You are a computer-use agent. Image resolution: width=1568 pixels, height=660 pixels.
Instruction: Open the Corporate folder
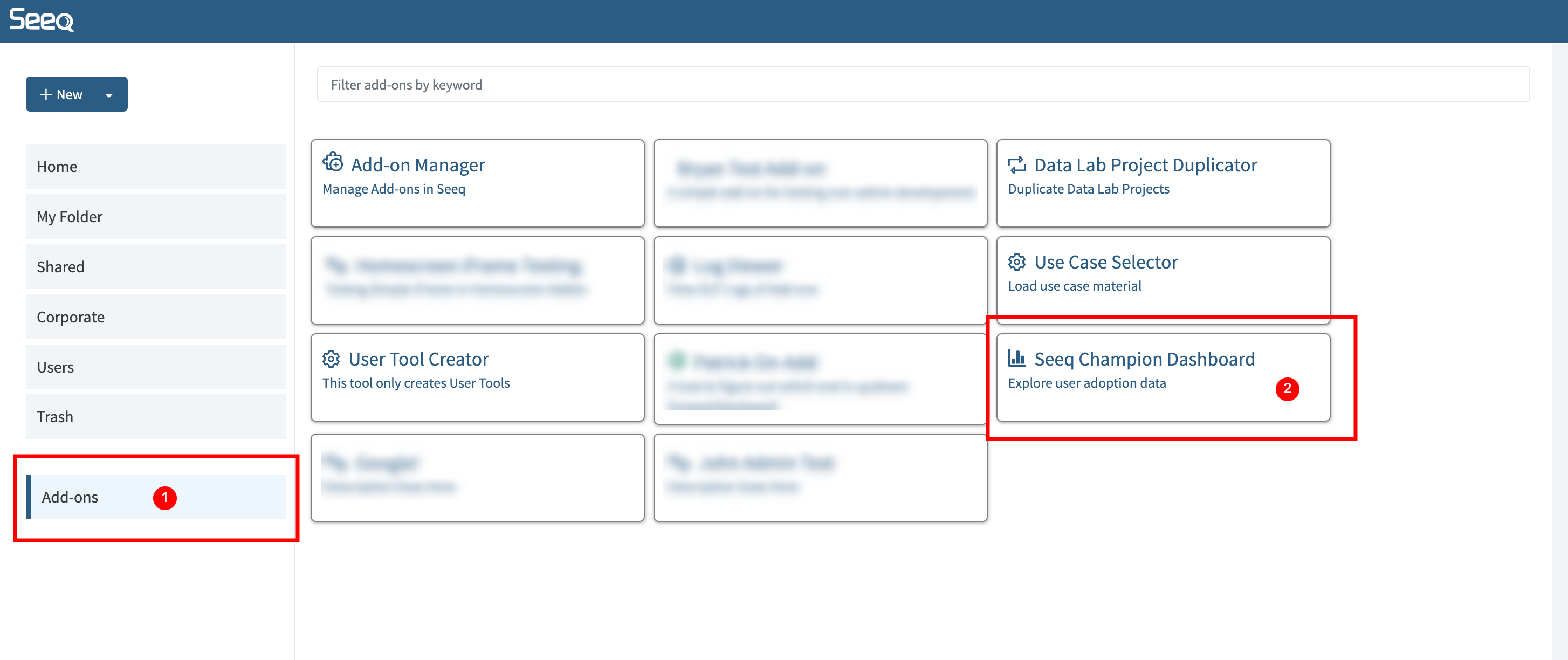pos(155,317)
